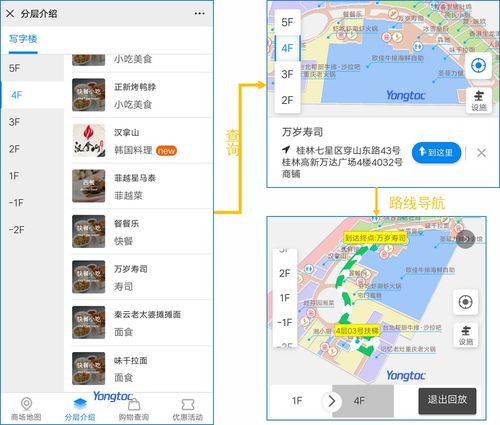Viewport: 500px width, 425px height.
Task: Select the 4F floor in the left list
Action: (x=33, y=95)
